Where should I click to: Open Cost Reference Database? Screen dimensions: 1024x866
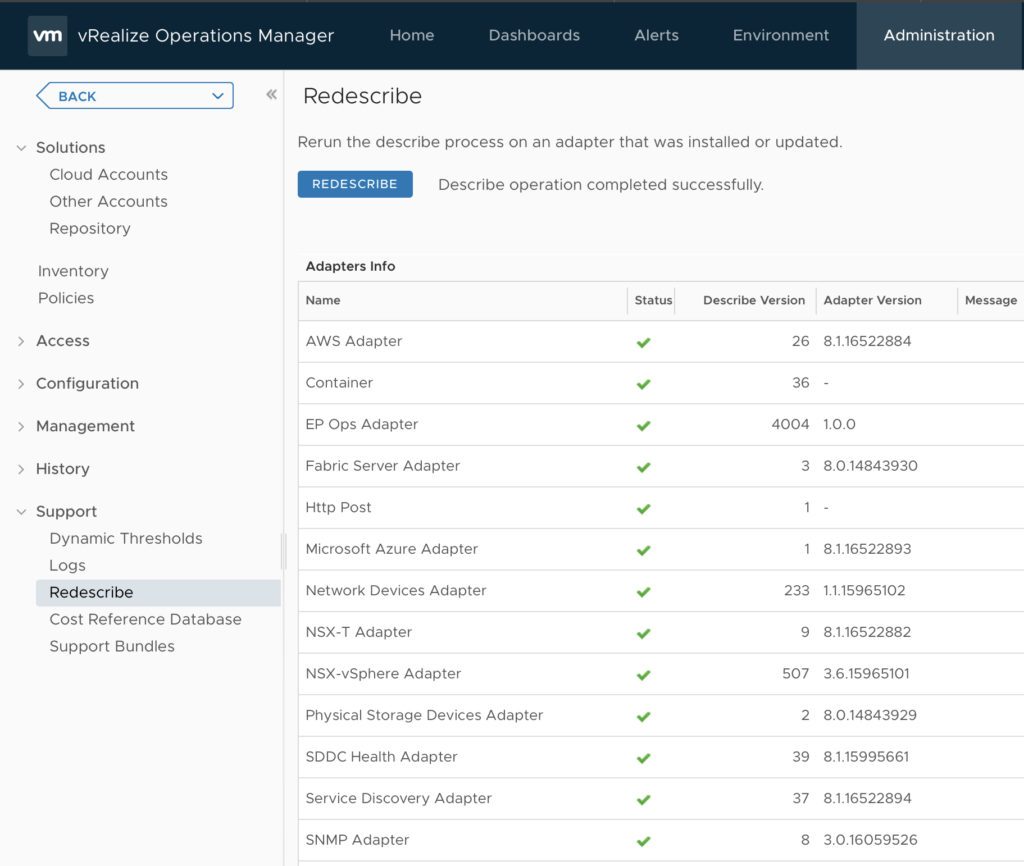[146, 619]
